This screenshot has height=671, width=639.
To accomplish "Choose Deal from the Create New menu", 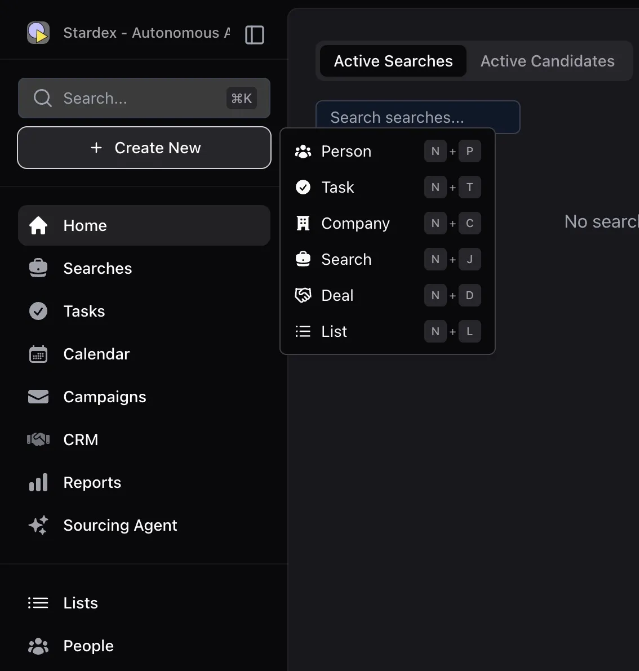I will point(388,295).
